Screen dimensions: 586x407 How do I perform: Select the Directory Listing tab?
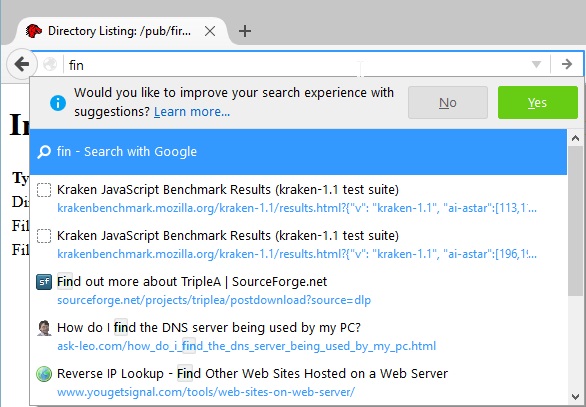click(x=120, y=31)
